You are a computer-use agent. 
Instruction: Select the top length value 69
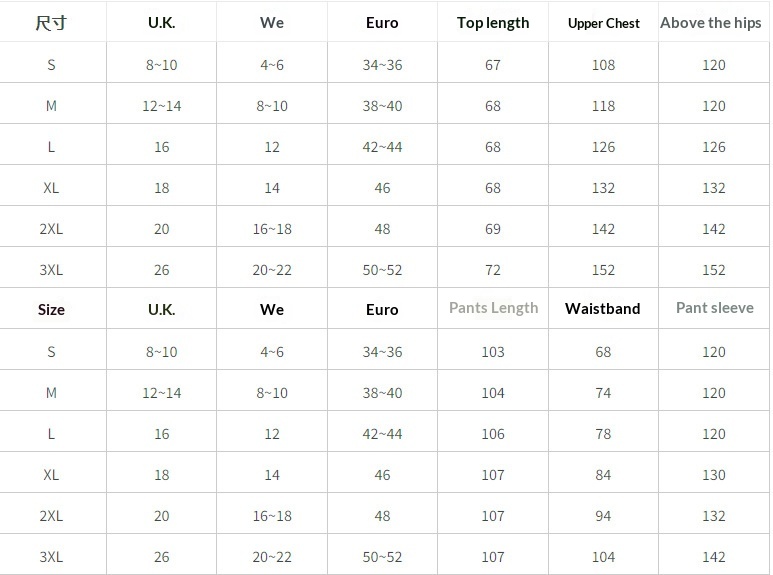tap(493, 229)
